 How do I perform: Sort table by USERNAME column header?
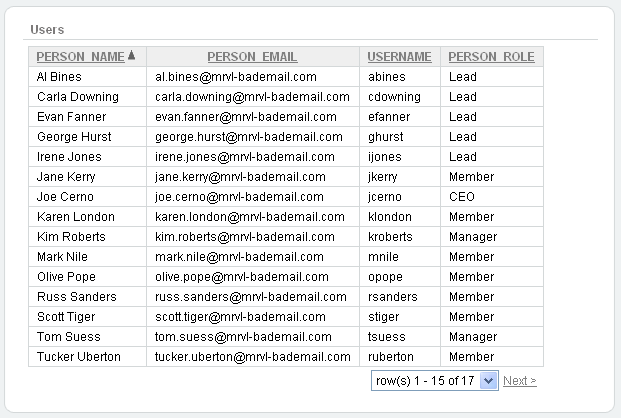coord(399,57)
